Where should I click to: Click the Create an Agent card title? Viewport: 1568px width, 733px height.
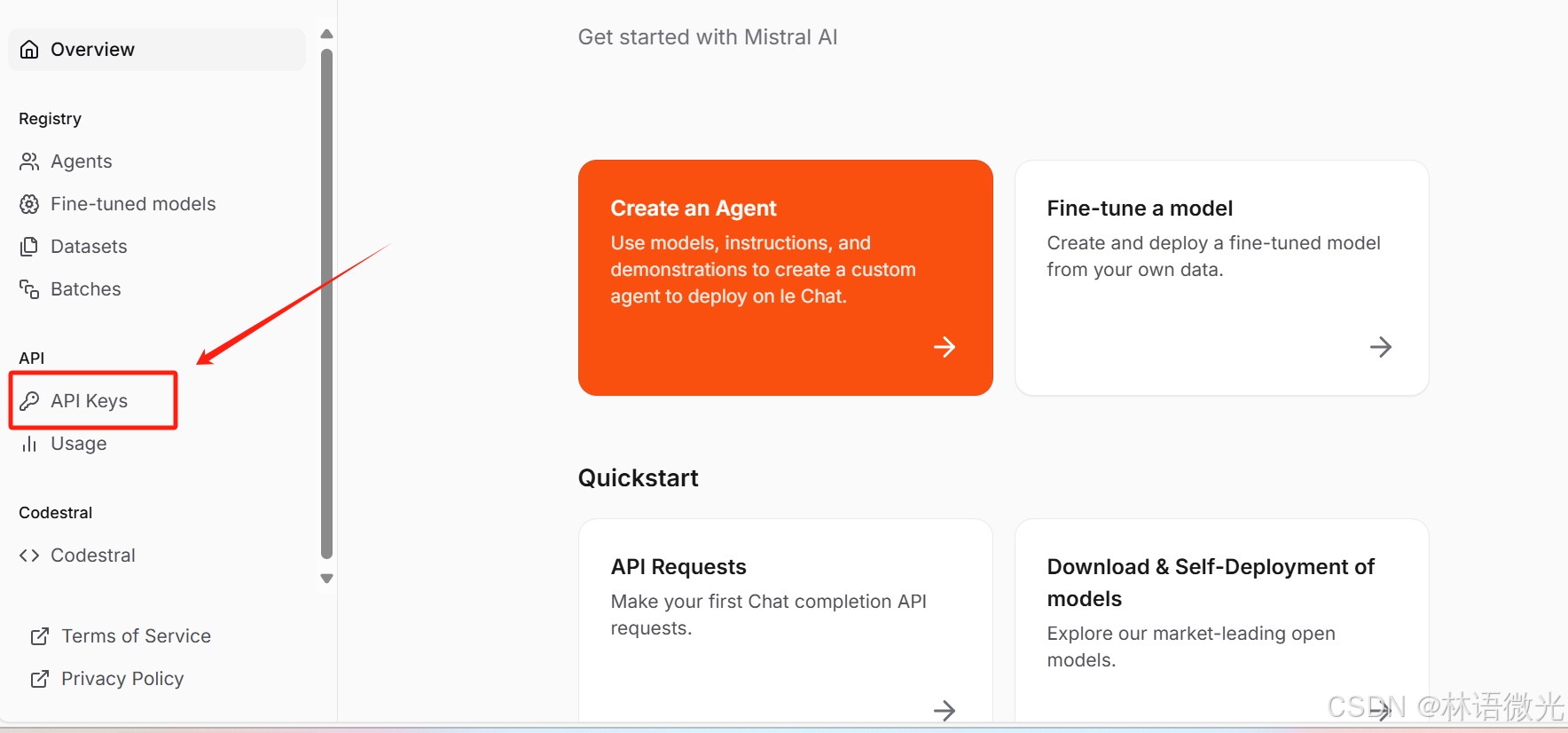(x=694, y=209)
